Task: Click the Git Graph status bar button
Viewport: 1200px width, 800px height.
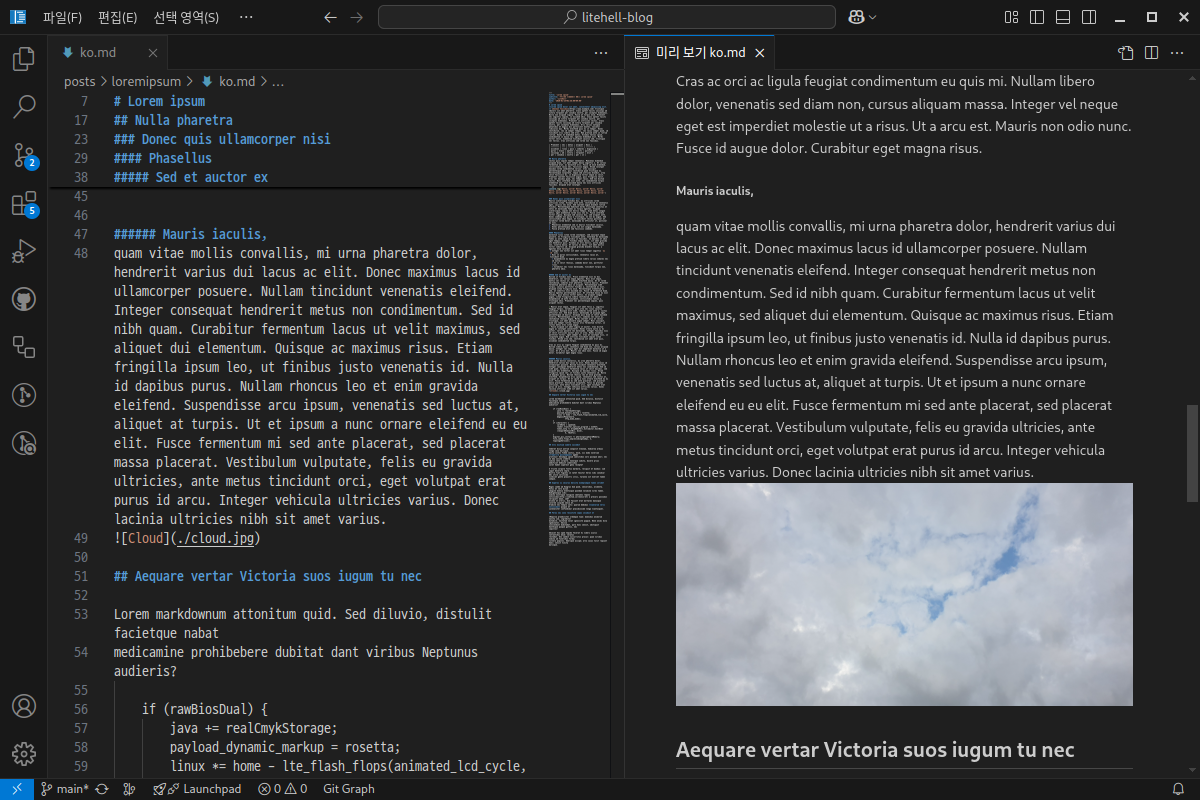Action: click(x=349, y=789)
